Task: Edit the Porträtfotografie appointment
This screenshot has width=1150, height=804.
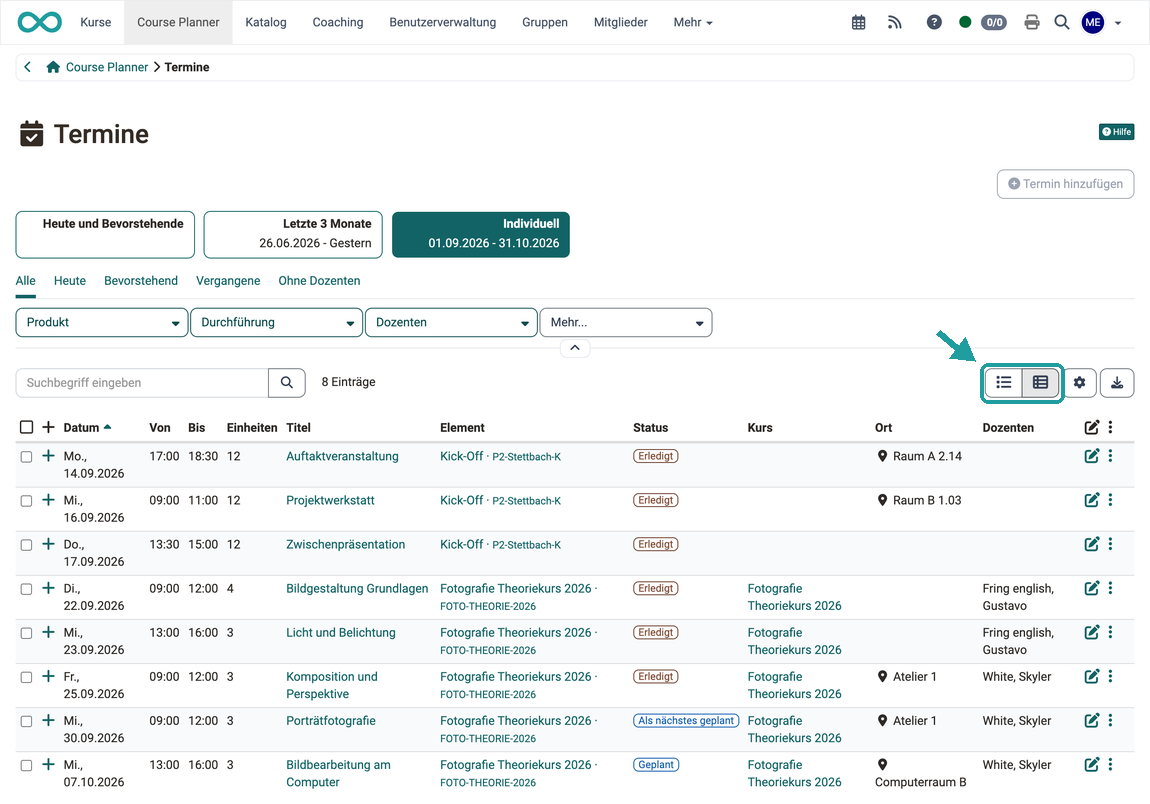Action: [x=1091, y=721]
